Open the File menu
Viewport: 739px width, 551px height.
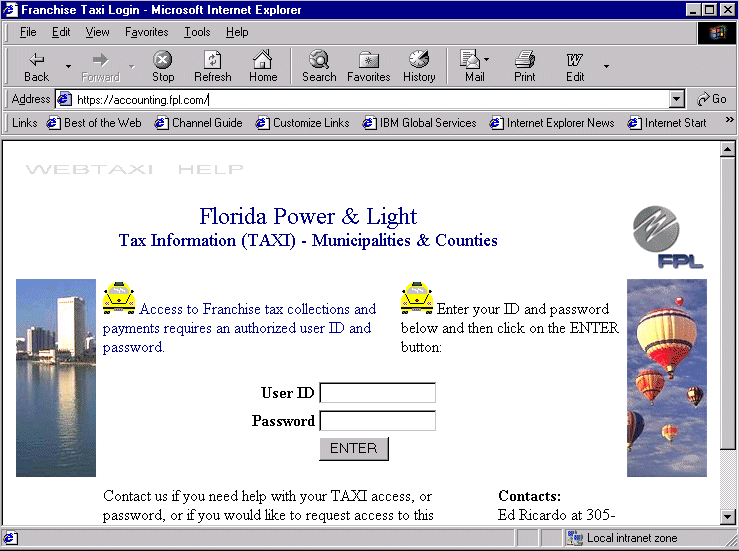pos(28,32)
